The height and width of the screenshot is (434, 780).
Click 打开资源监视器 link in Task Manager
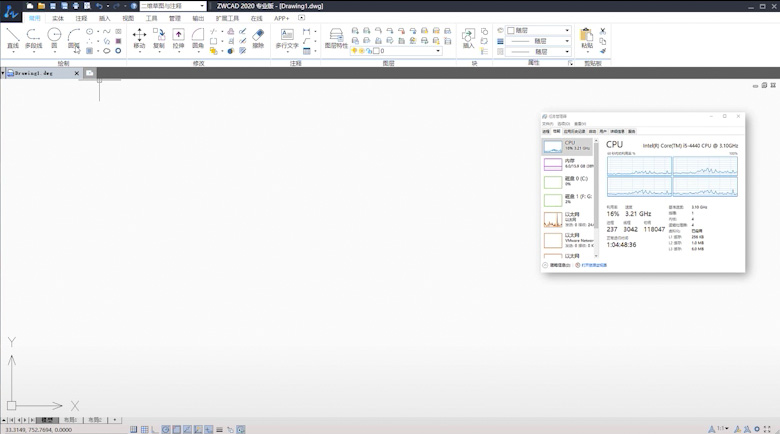point(593,265)
